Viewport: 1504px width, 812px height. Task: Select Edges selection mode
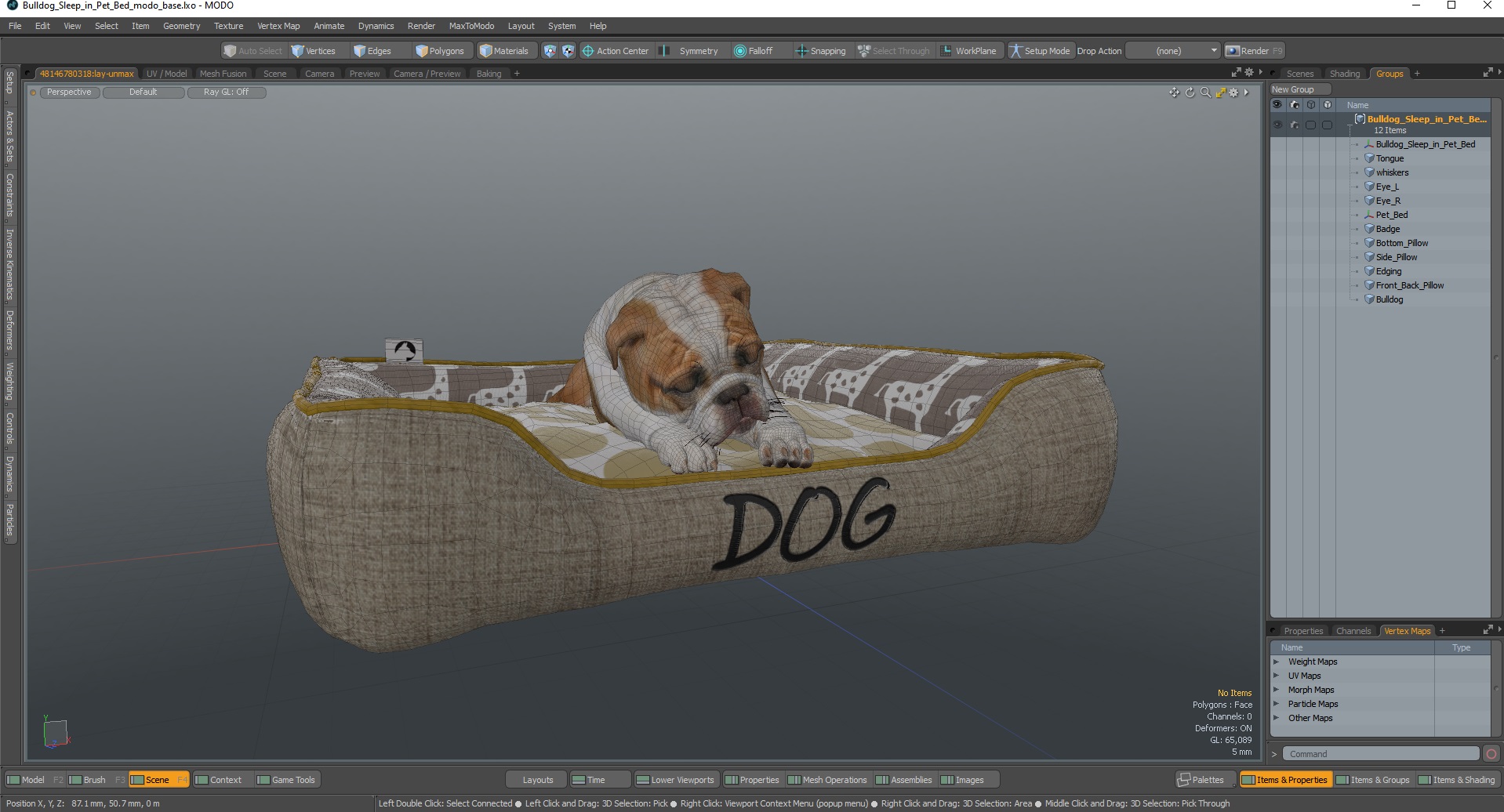(372, 51)
